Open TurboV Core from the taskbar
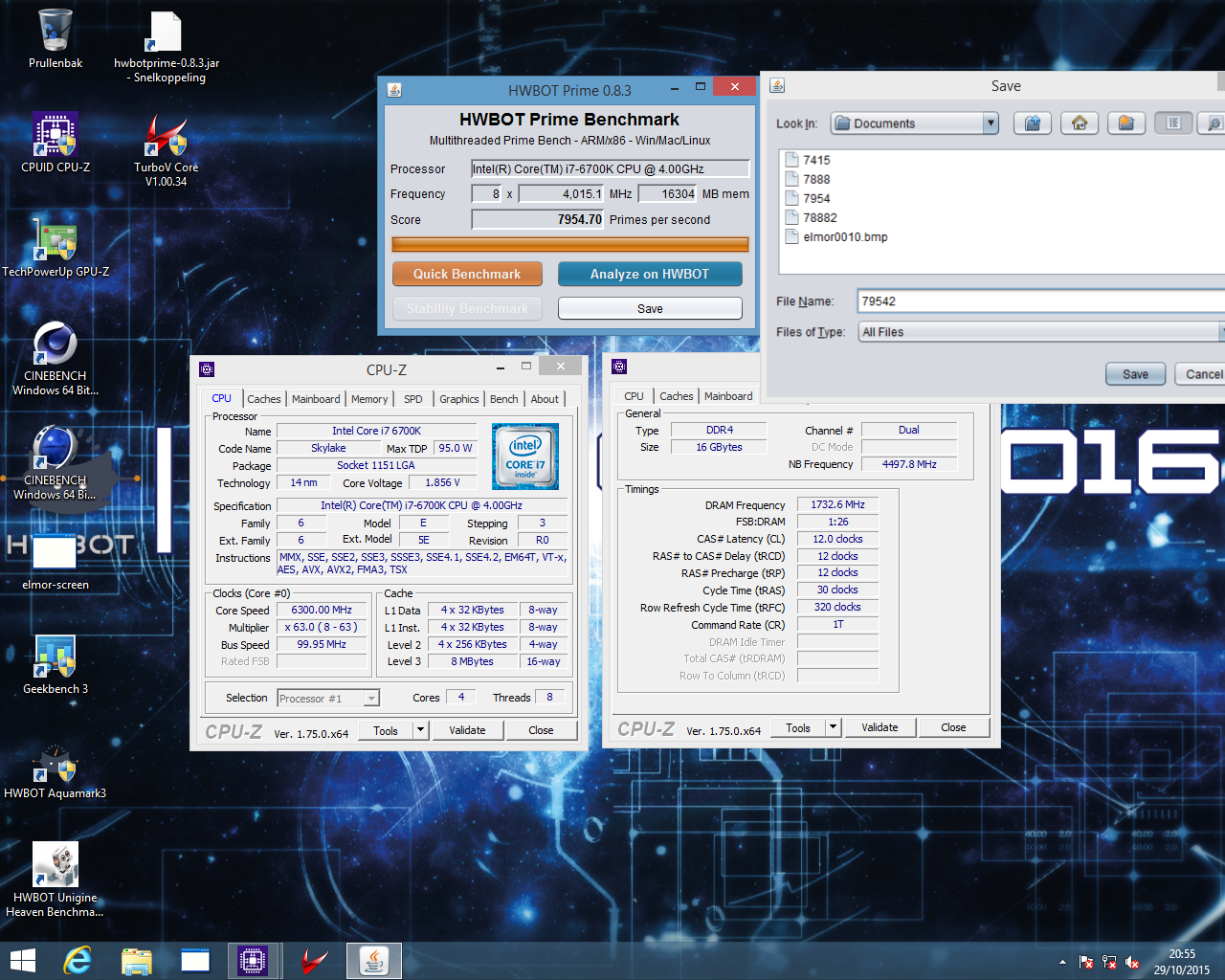The height and width of the screenshot is (980, 1225). [x=314, y=961]
